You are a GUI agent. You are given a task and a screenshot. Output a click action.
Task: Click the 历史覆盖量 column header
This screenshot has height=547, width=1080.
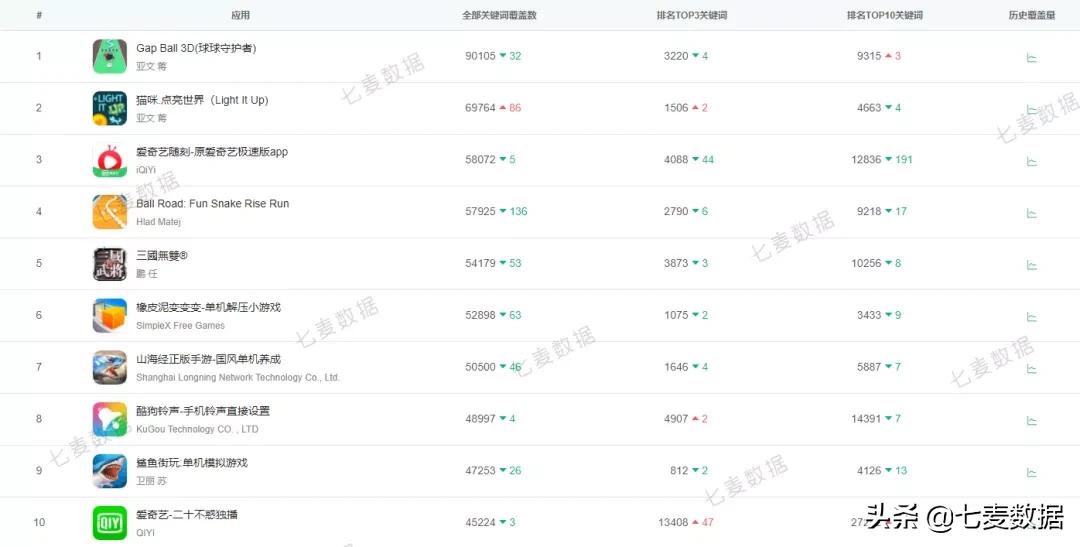[x=1031, y=15]
